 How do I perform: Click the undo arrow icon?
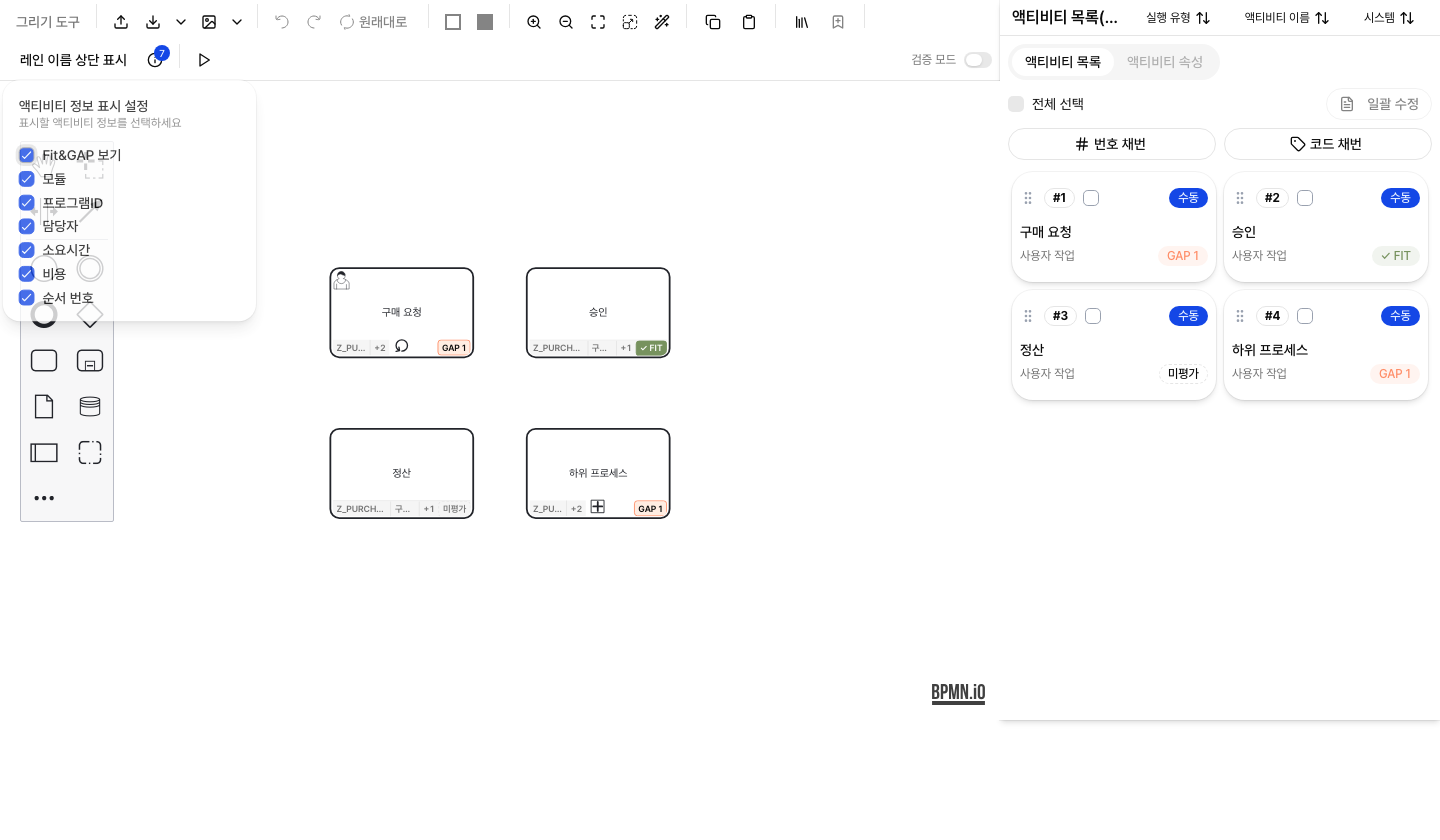[282, 22]
